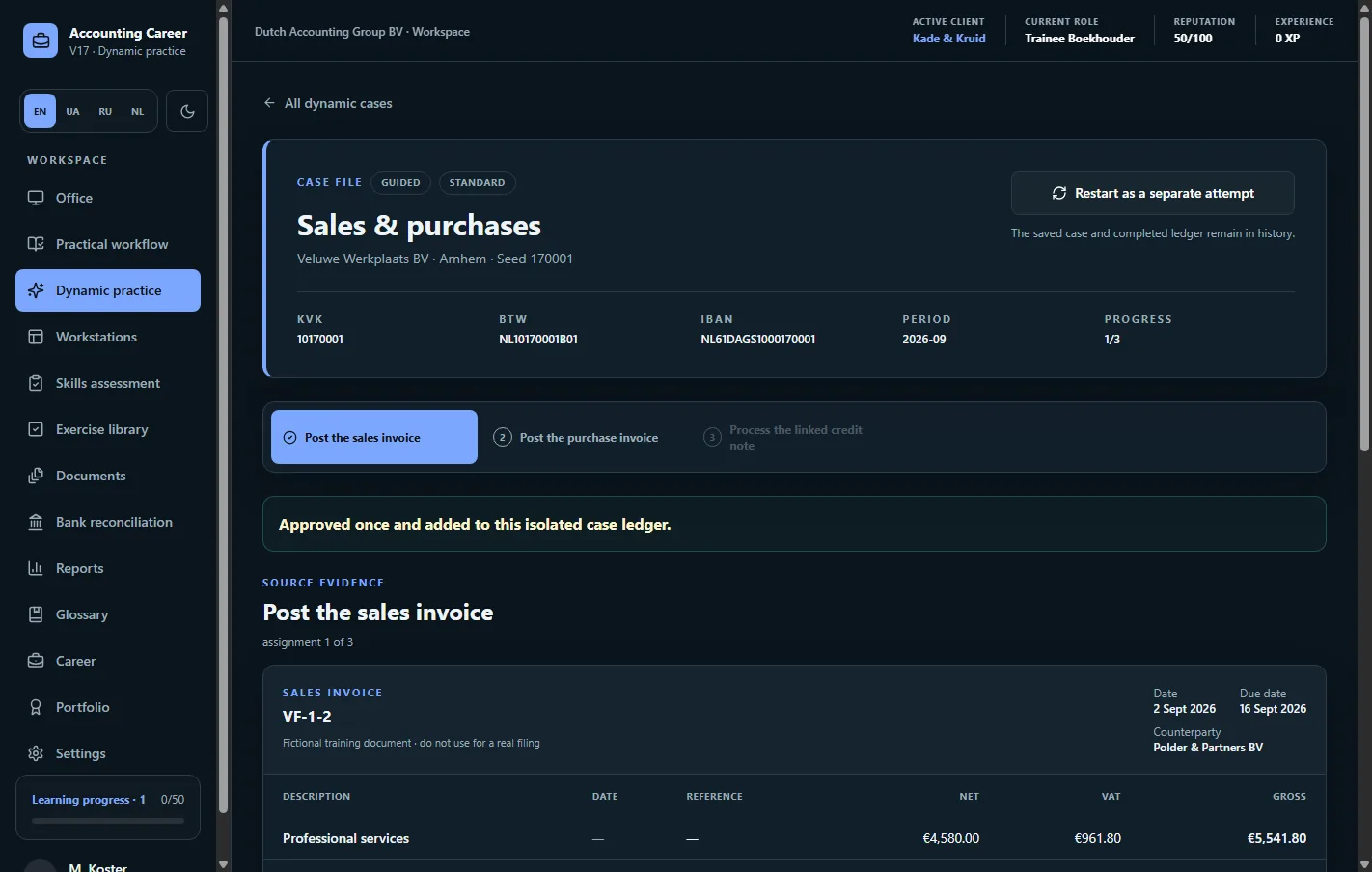
Task: Click the All dynamic cases link
Action: 328,103
